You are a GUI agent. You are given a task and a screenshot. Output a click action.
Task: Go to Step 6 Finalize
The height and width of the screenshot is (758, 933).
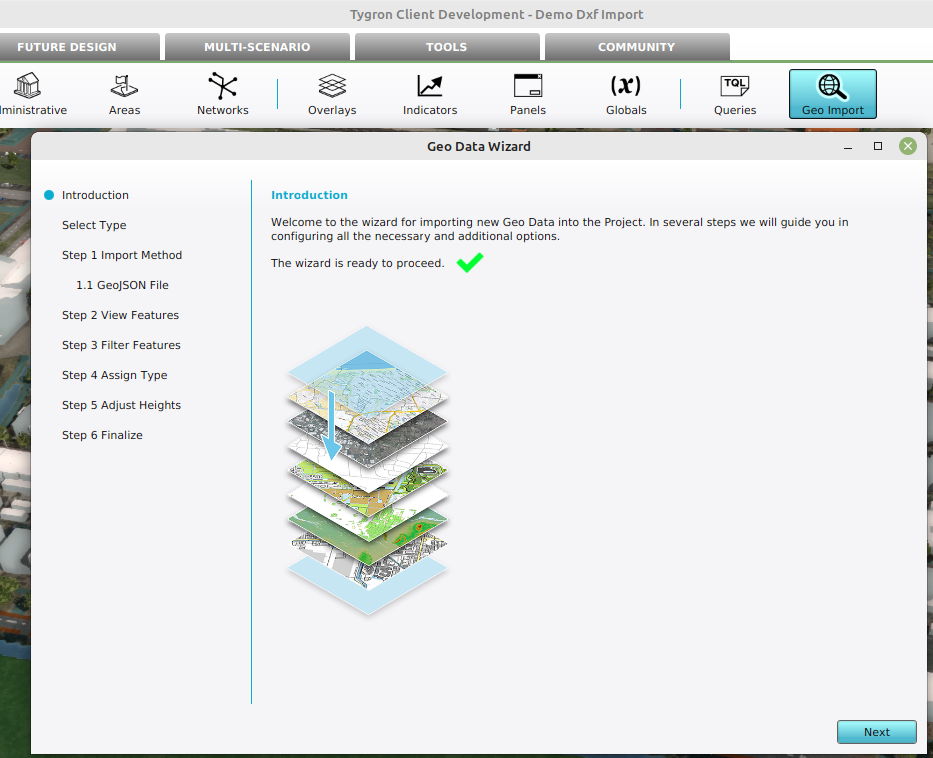(102, 435)
